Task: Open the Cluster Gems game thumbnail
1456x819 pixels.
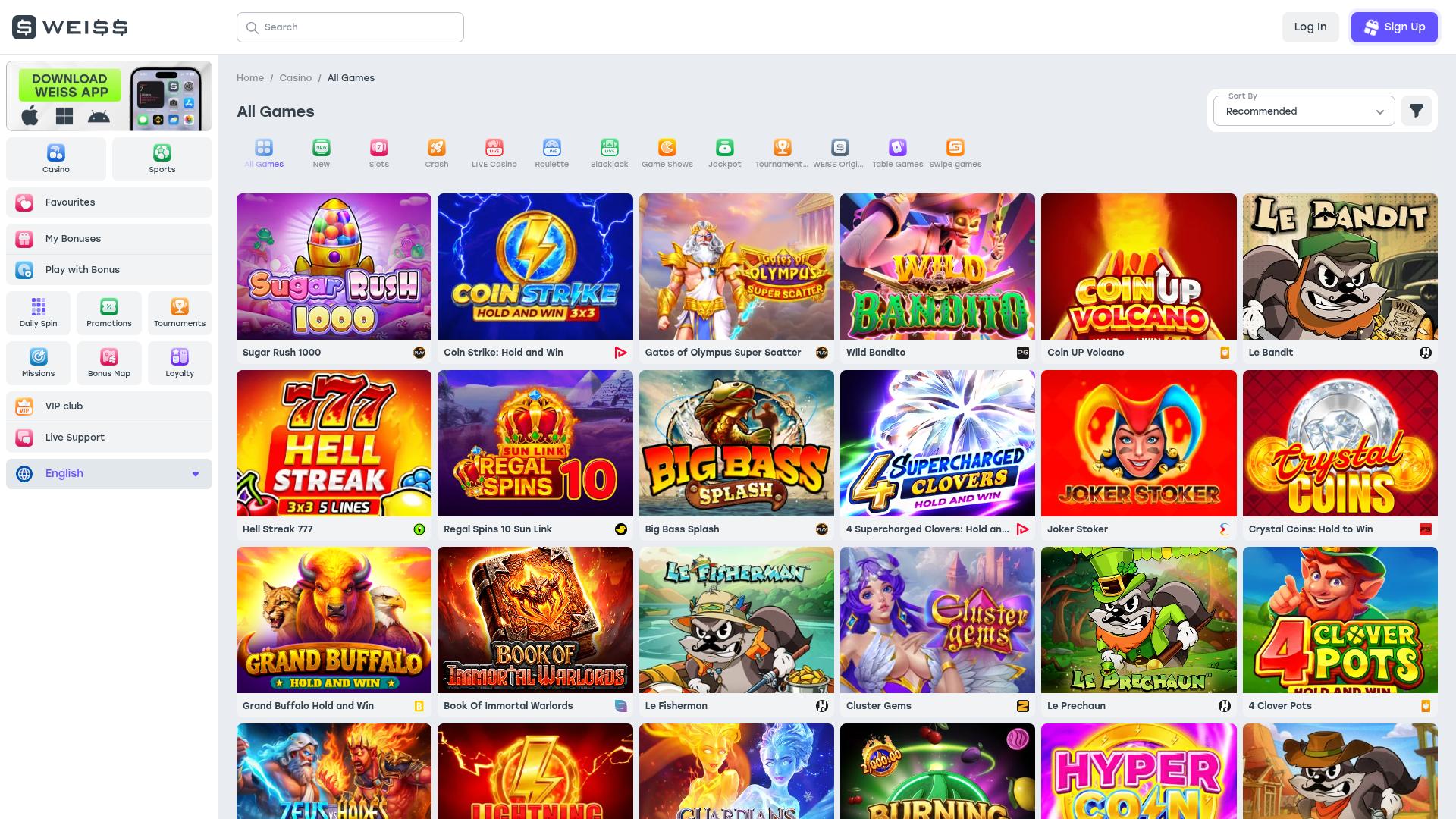Action: pos(937,620)
